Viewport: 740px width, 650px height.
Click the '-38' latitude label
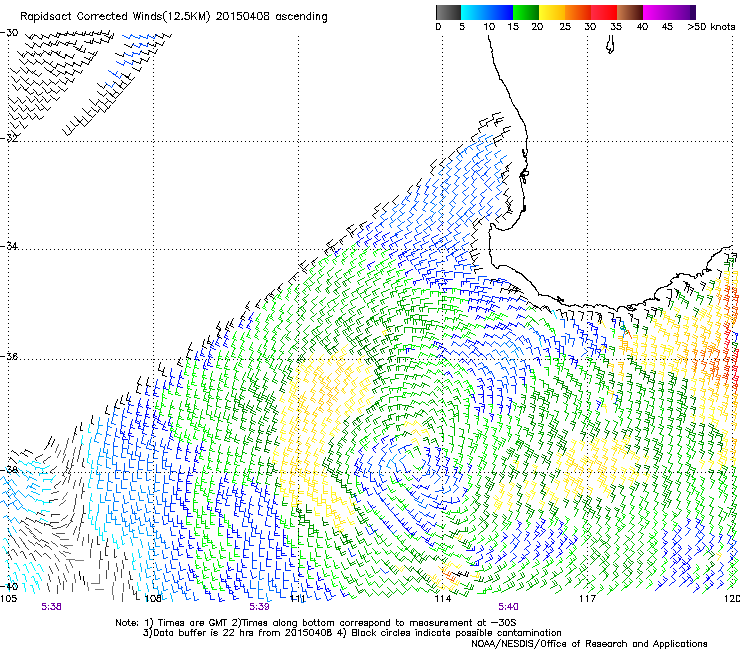click(9, 469)
